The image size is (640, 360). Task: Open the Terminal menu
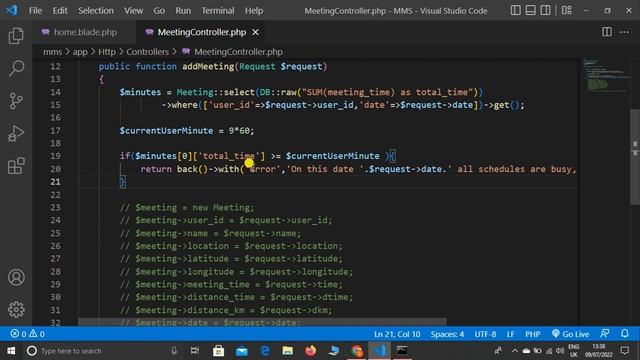coord(218,11)
